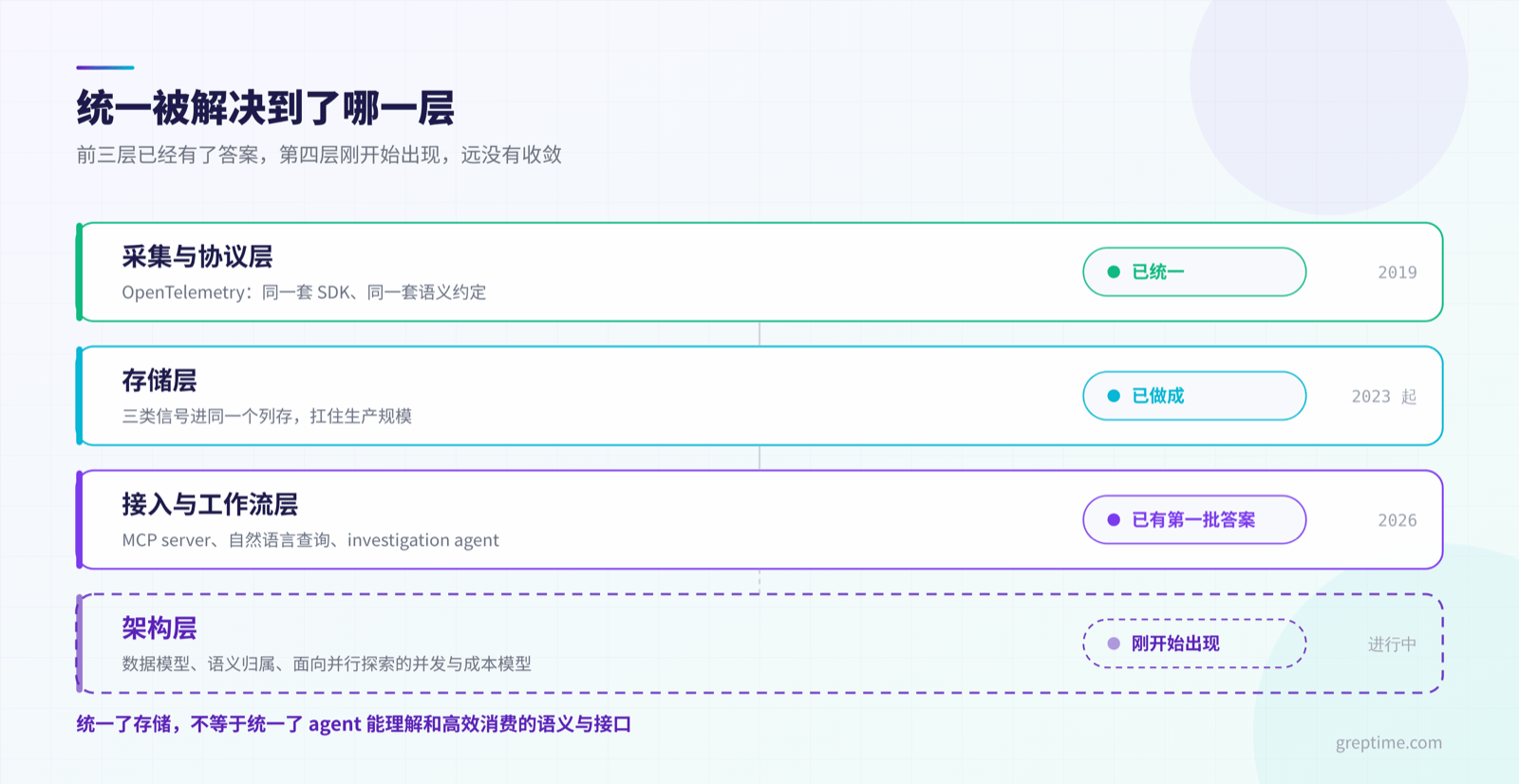
Task: Select the 已做成 status badge
Action: 1194,396
